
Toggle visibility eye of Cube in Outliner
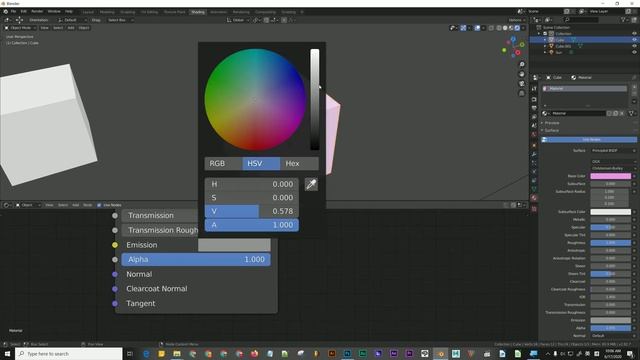(x=634, y=40)
